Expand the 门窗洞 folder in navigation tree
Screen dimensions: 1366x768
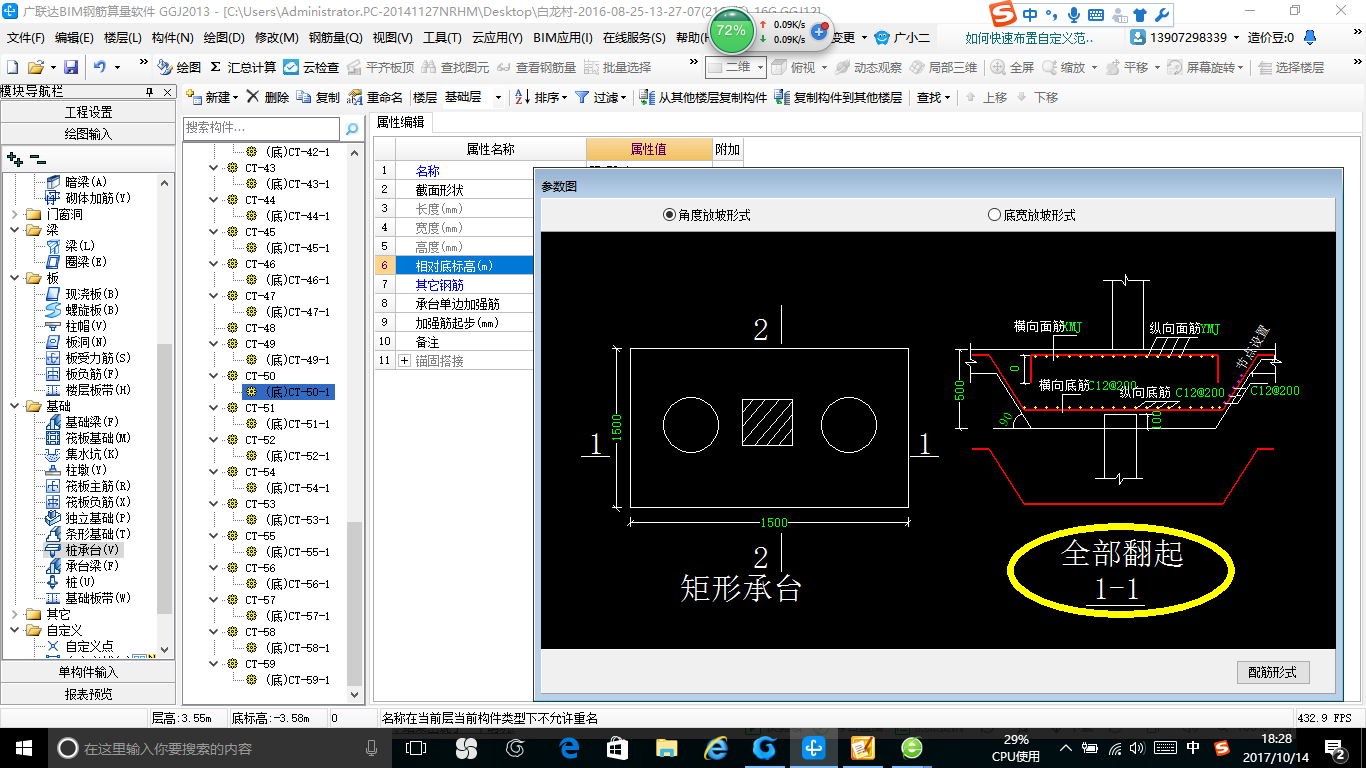14,214
